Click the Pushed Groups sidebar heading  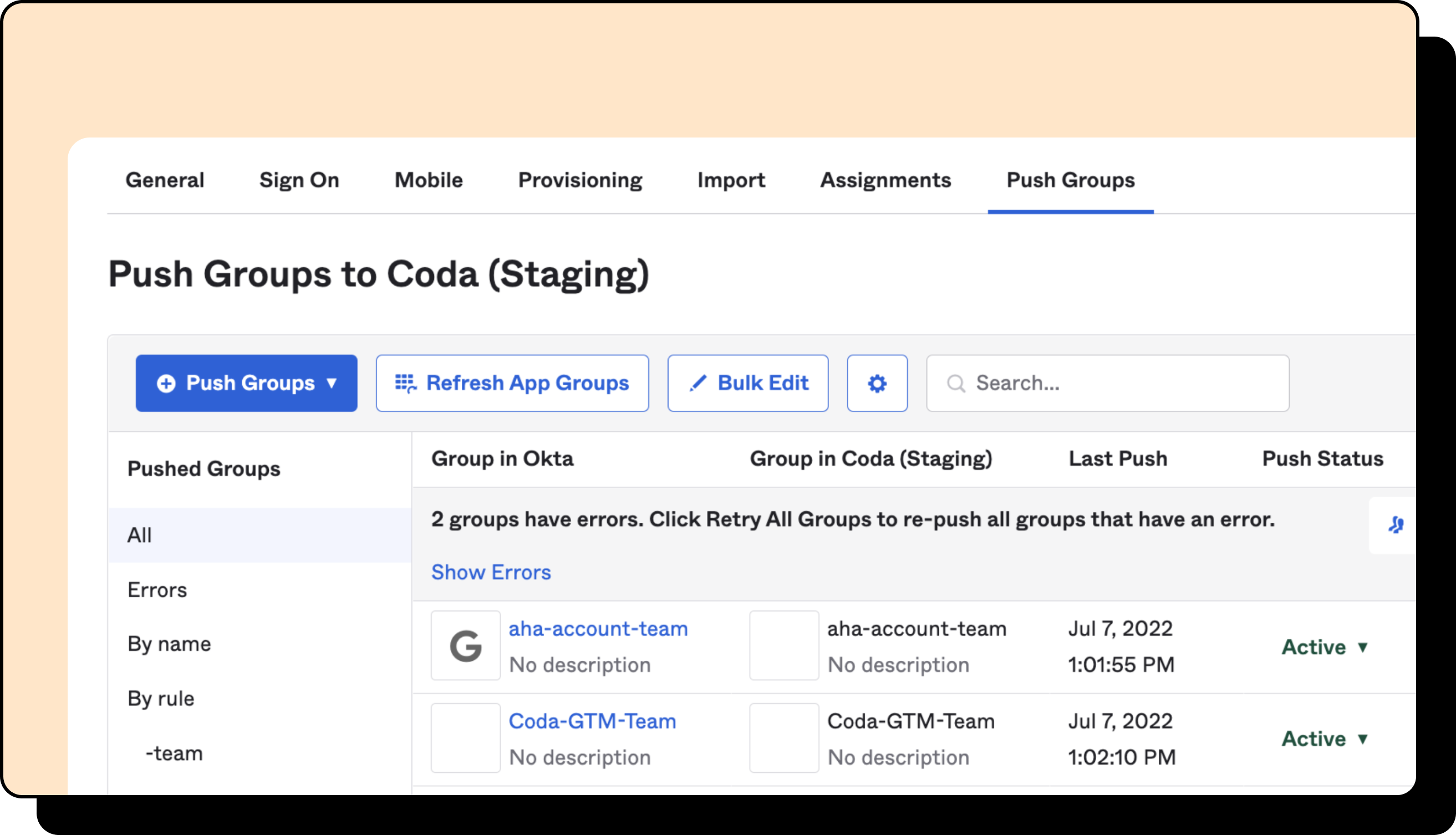[x=203, y=469]
